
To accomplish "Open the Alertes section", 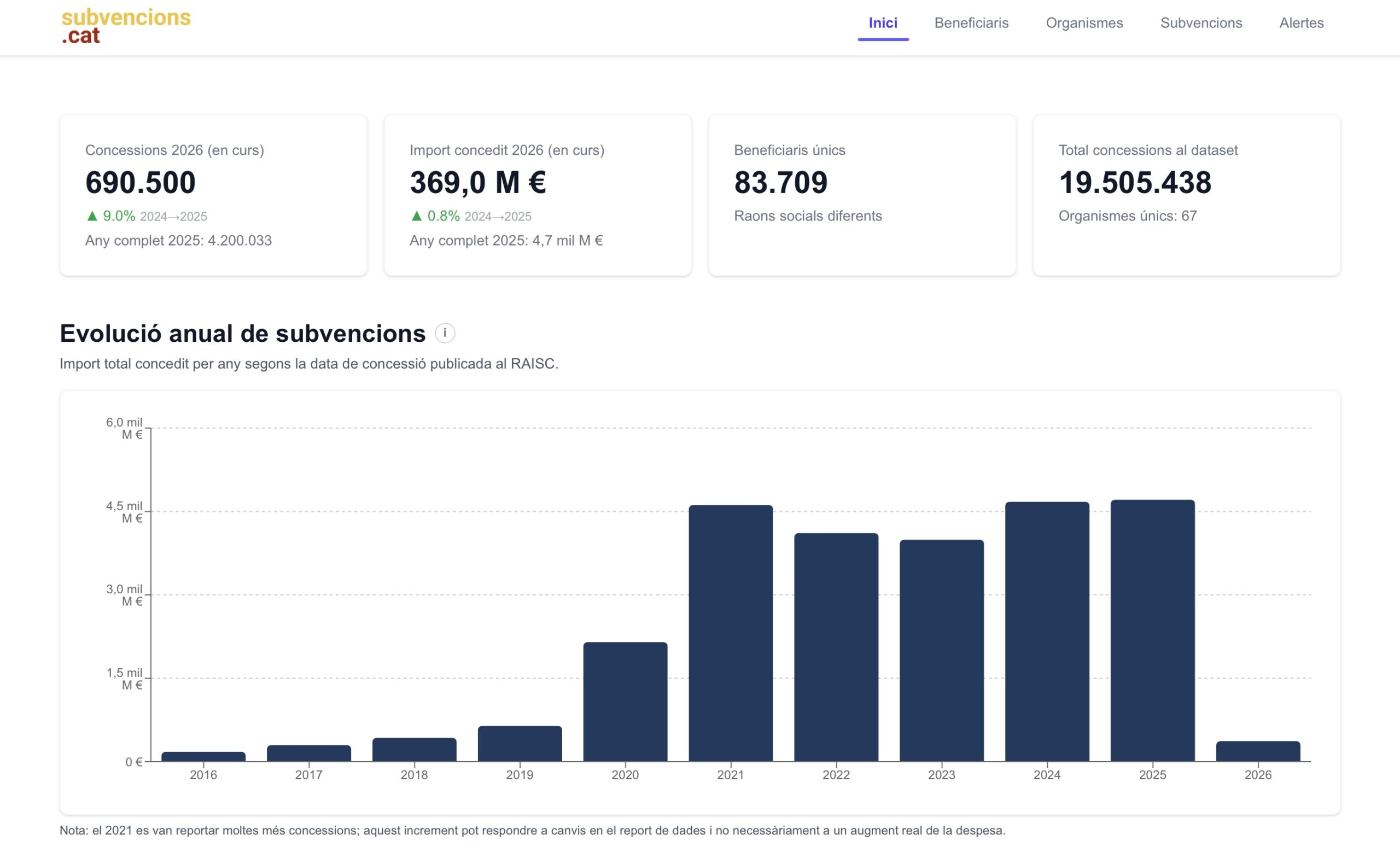I will pyautogui.click(x=1301, y=23).
